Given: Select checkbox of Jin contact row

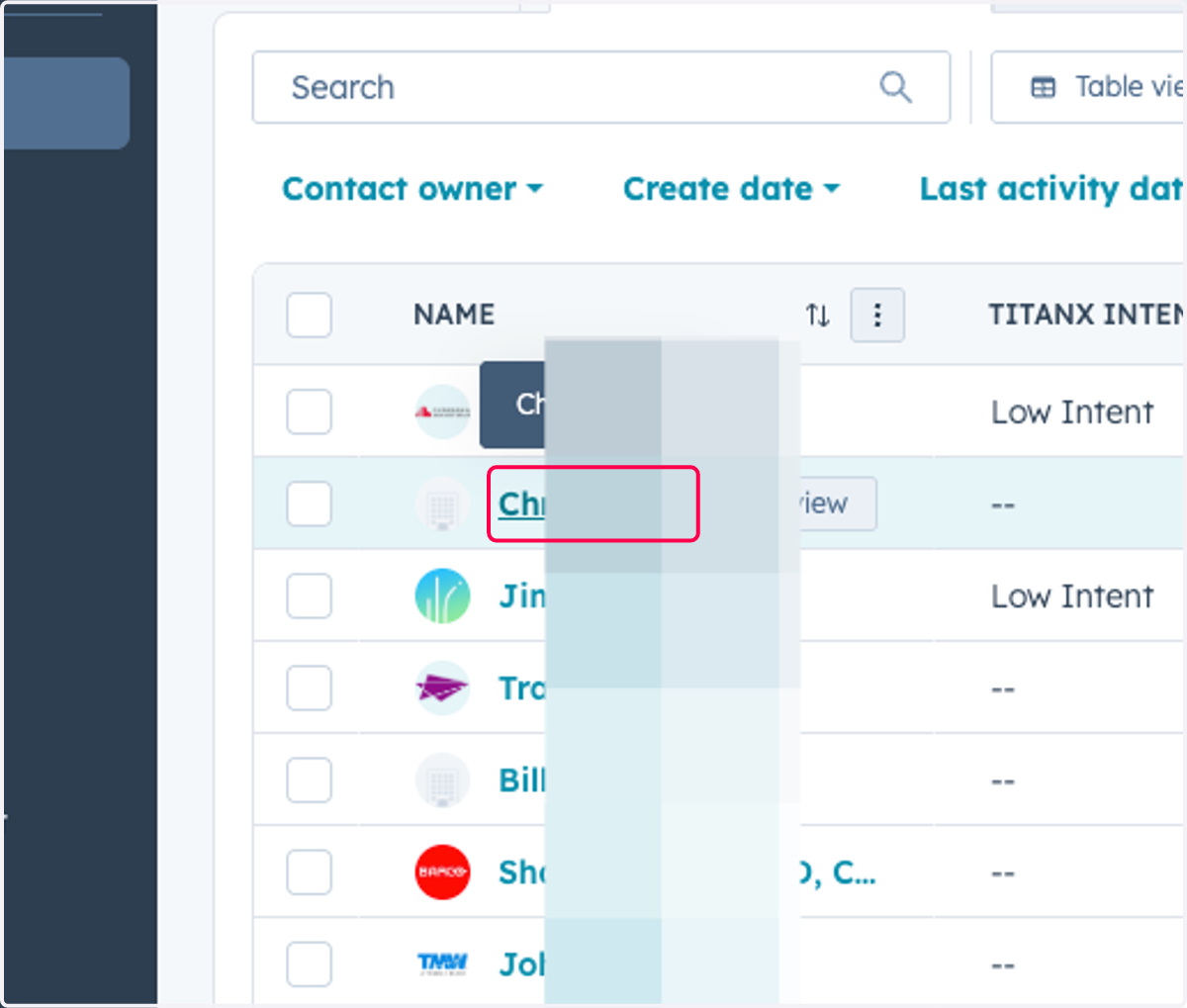Looking at the screenshot, I should coord(309,596).
